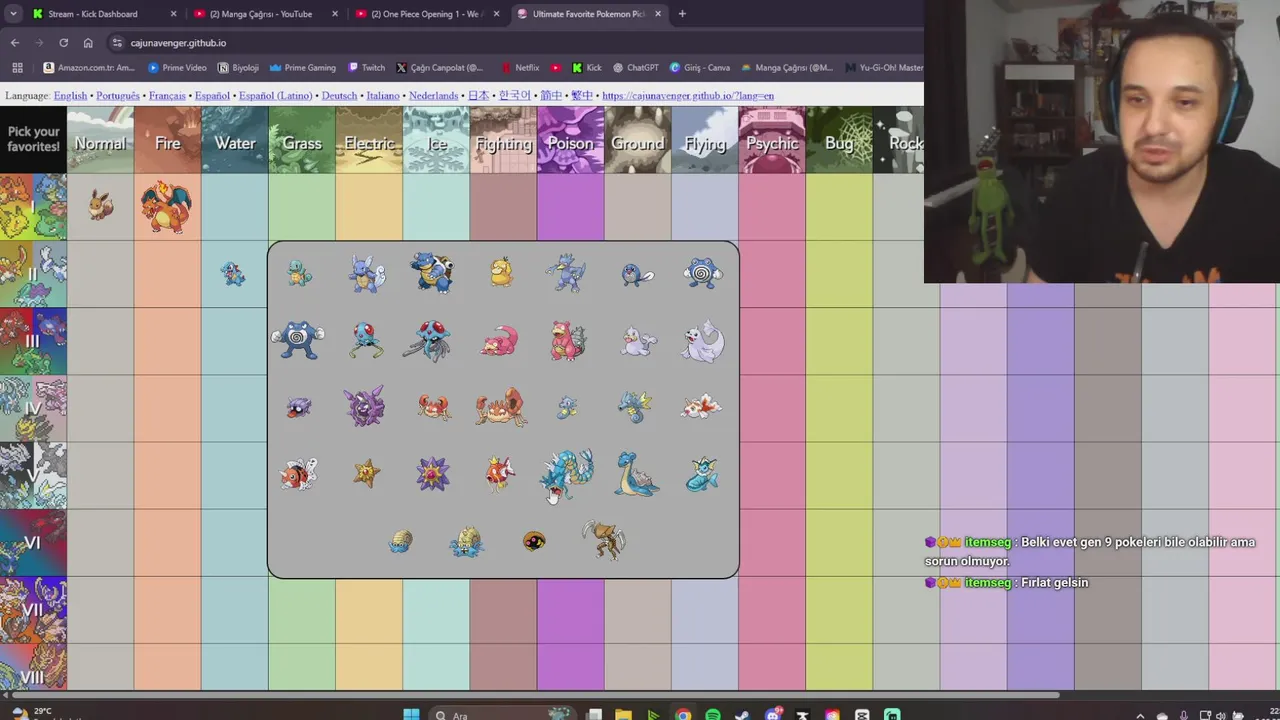
Task: Pick Gyarados in the popup
Action: pos(567,472)
